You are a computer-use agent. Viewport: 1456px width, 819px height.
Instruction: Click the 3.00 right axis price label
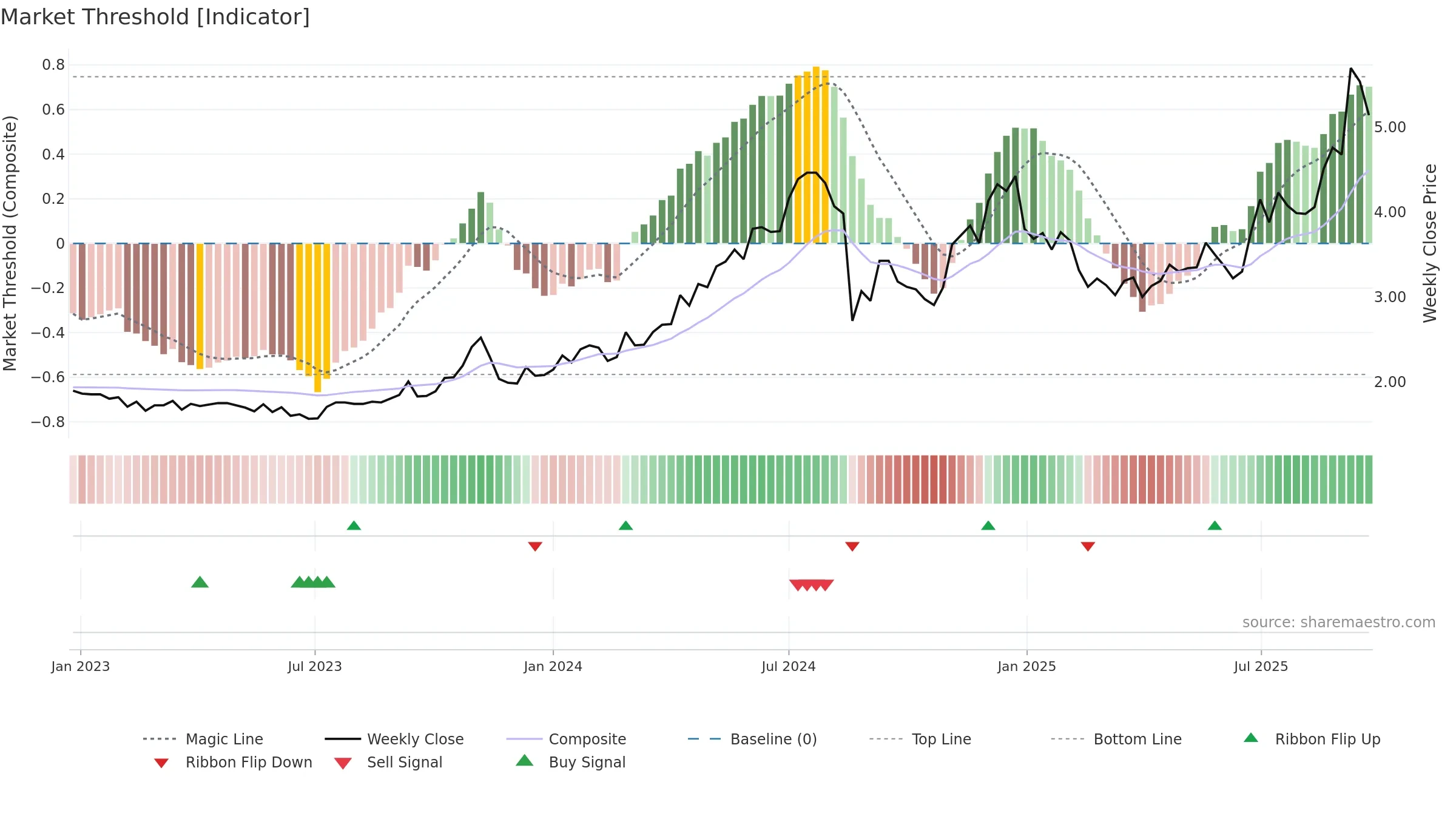click(x=1390, y=297)
